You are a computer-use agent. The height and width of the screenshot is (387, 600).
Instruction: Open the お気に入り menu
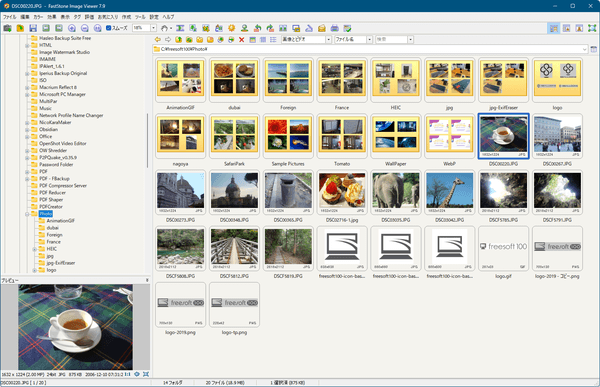pyautogui.click(x=108, y=17)
